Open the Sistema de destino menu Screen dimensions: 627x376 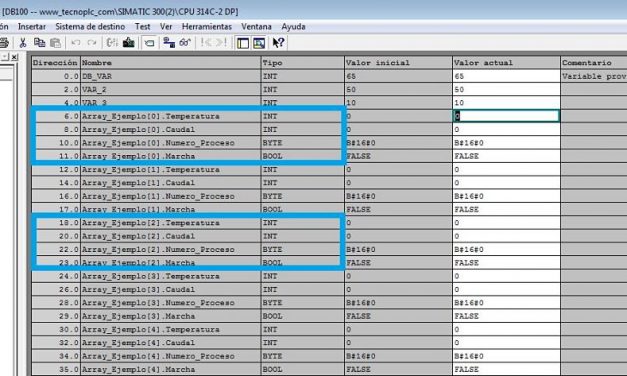[x=90, y=27]
